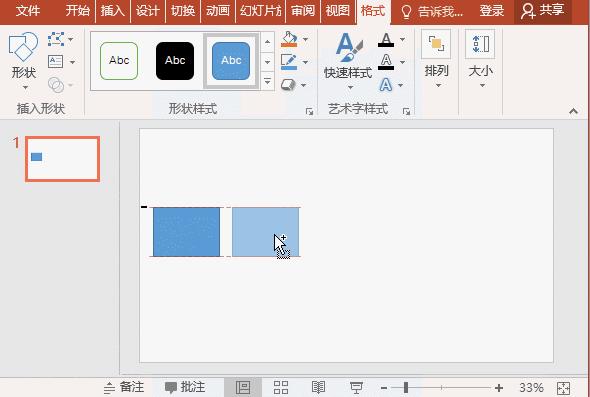This screenshot has height=397, width=590.
Task: Apply the black filled Abc style
Action: (175, 61)
